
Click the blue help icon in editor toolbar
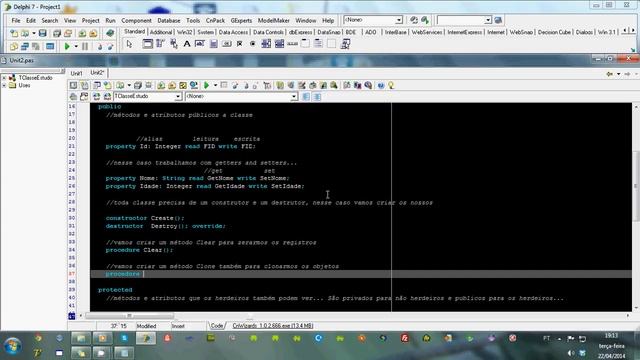381,85
